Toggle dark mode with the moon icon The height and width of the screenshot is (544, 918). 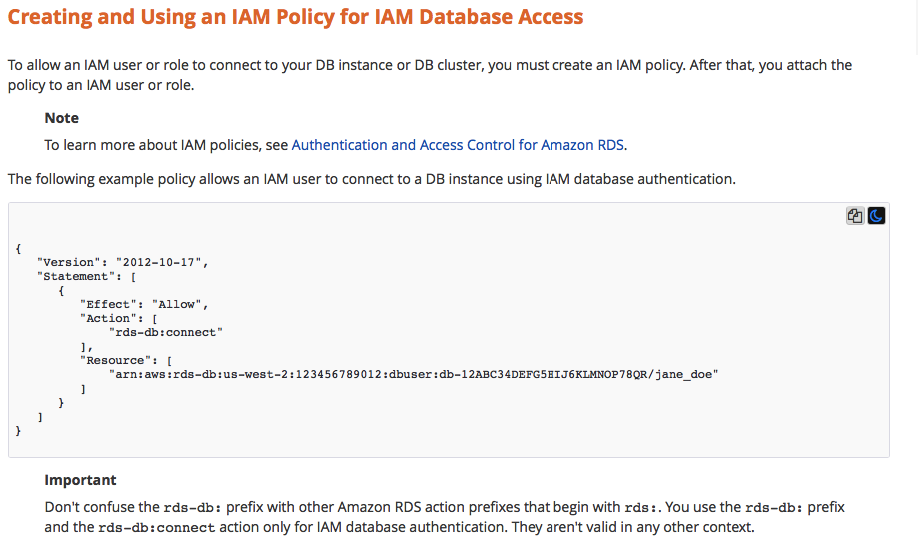pos(876,216)
